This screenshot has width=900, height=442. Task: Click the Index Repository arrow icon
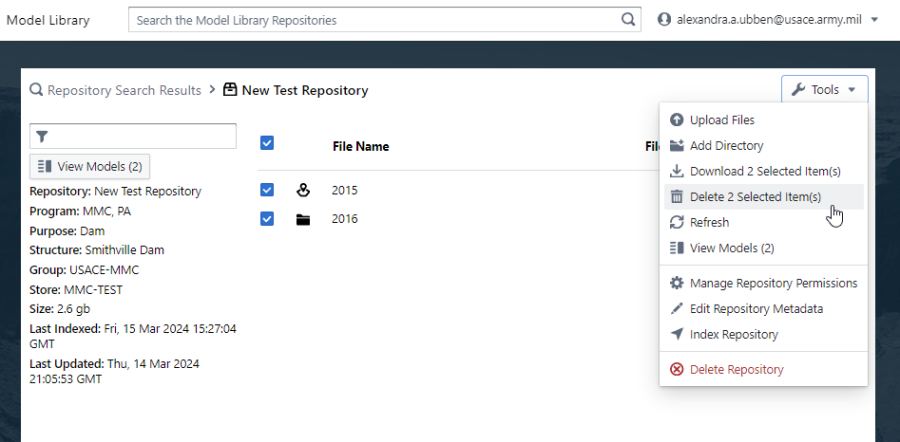tap(677, 335)
